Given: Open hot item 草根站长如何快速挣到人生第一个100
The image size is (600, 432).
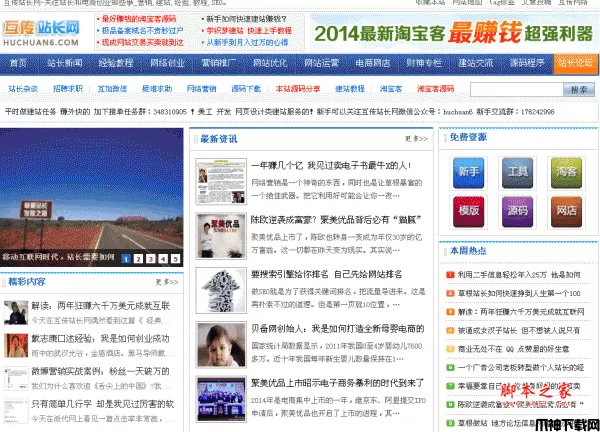Looking at the screenshot, I should point(519,293).
